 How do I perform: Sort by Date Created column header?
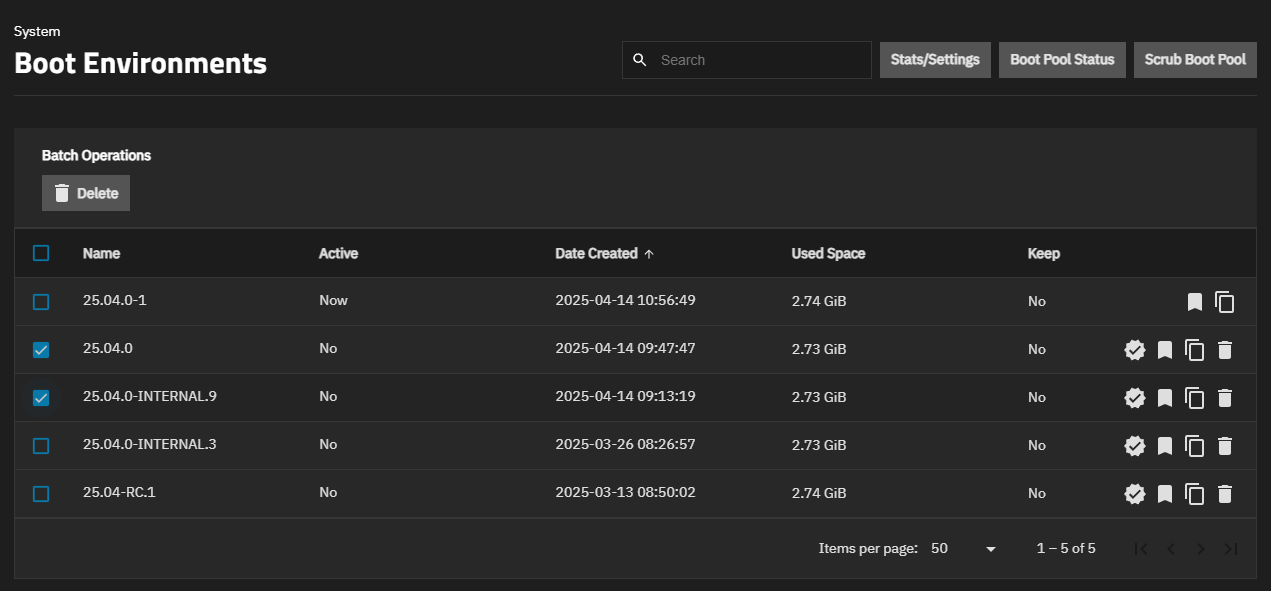click(596, 254)
